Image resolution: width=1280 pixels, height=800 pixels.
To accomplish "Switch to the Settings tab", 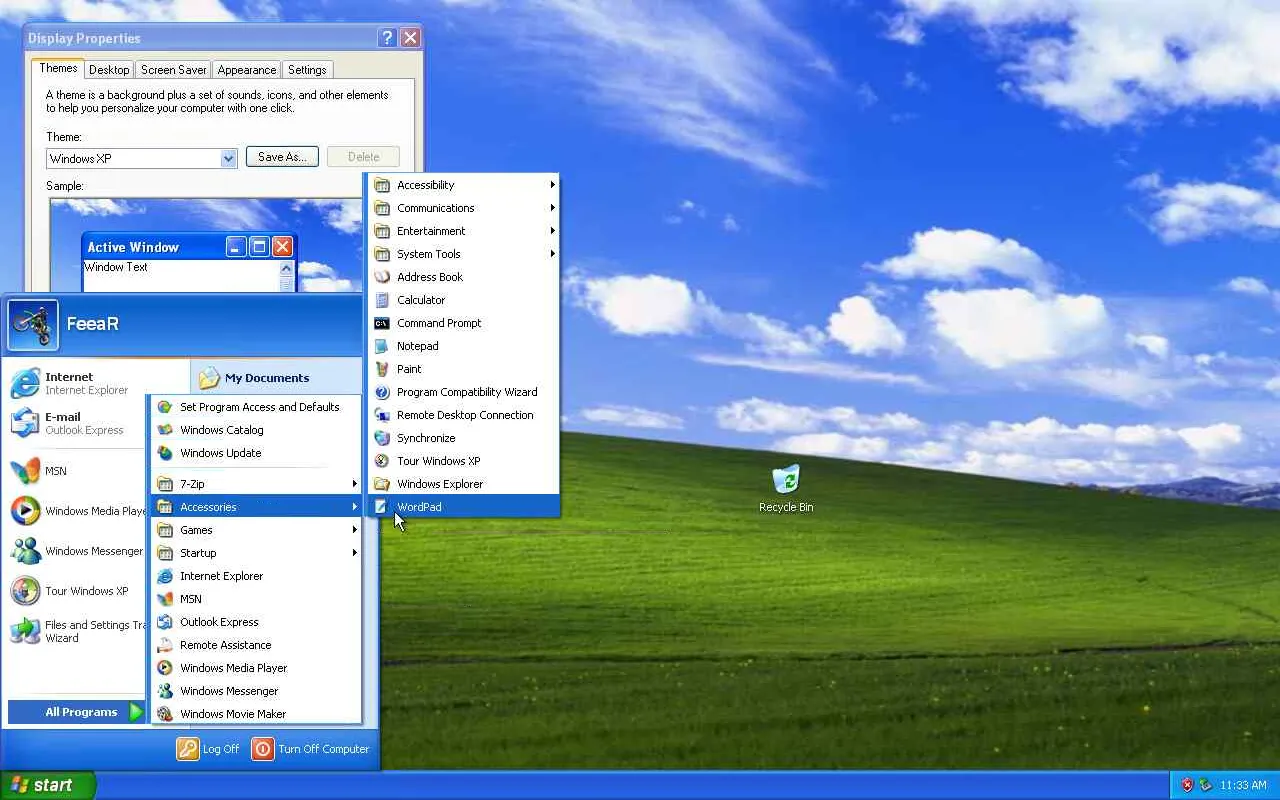I will tap(307, 70).
